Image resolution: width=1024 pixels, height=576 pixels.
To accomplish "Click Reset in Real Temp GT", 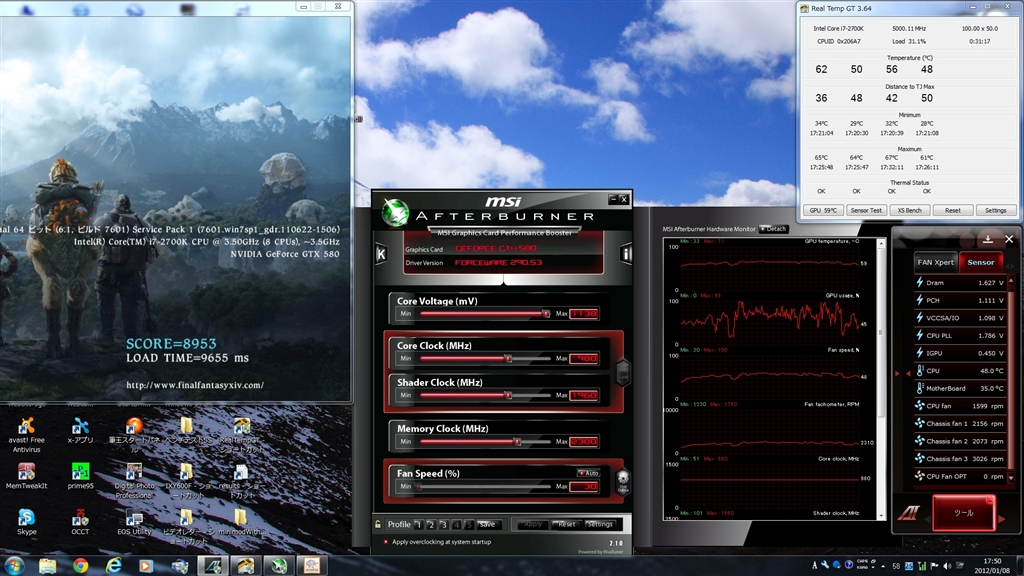I will click(x=952, y=210).
